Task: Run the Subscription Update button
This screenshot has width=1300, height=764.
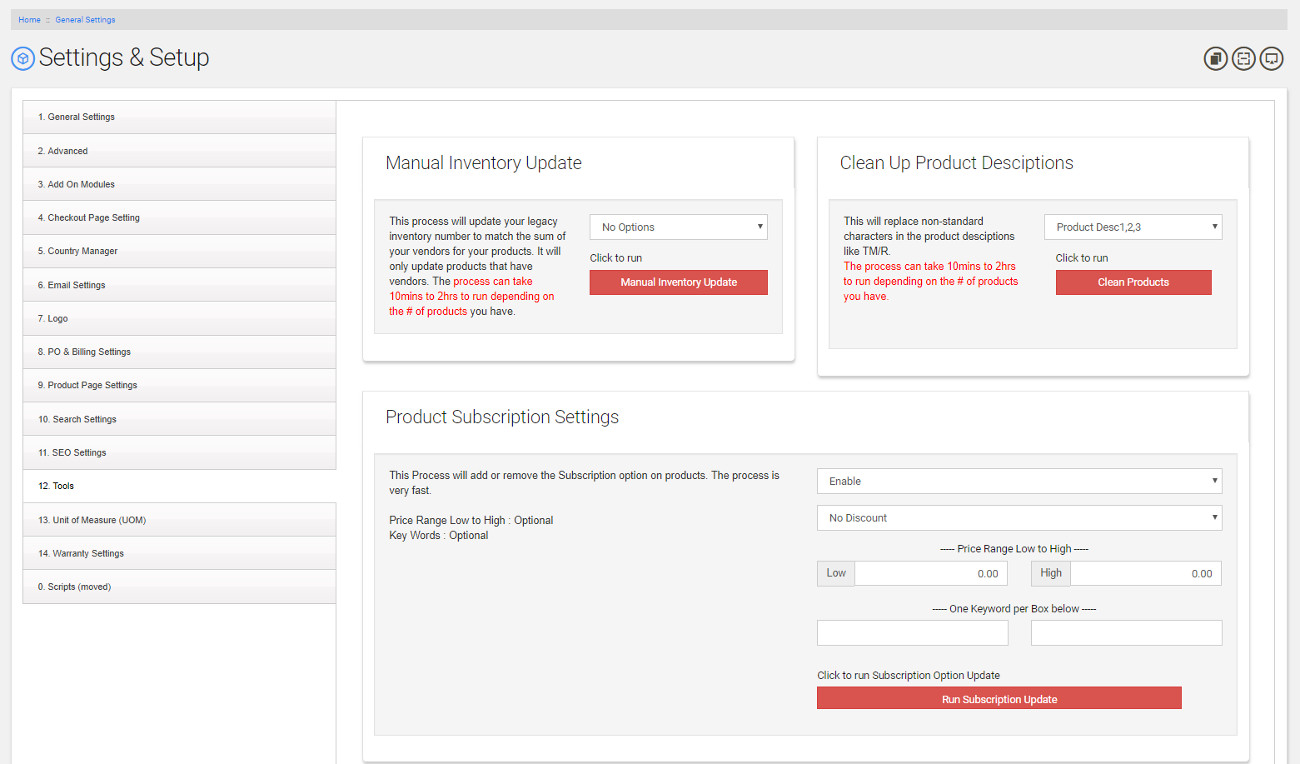Action: (998, 699)
